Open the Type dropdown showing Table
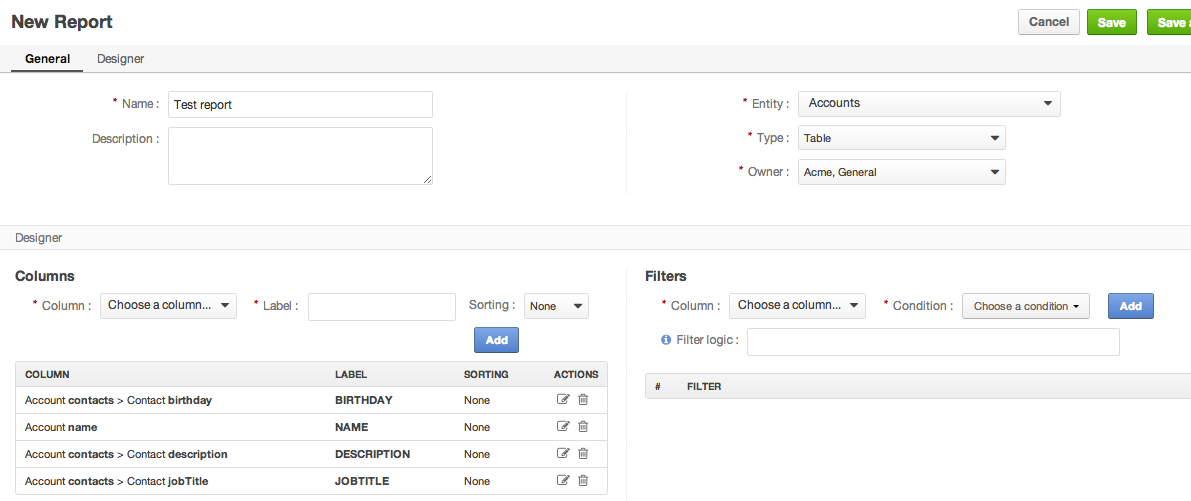The image size is (1191, 501). [x=902, y=138]
